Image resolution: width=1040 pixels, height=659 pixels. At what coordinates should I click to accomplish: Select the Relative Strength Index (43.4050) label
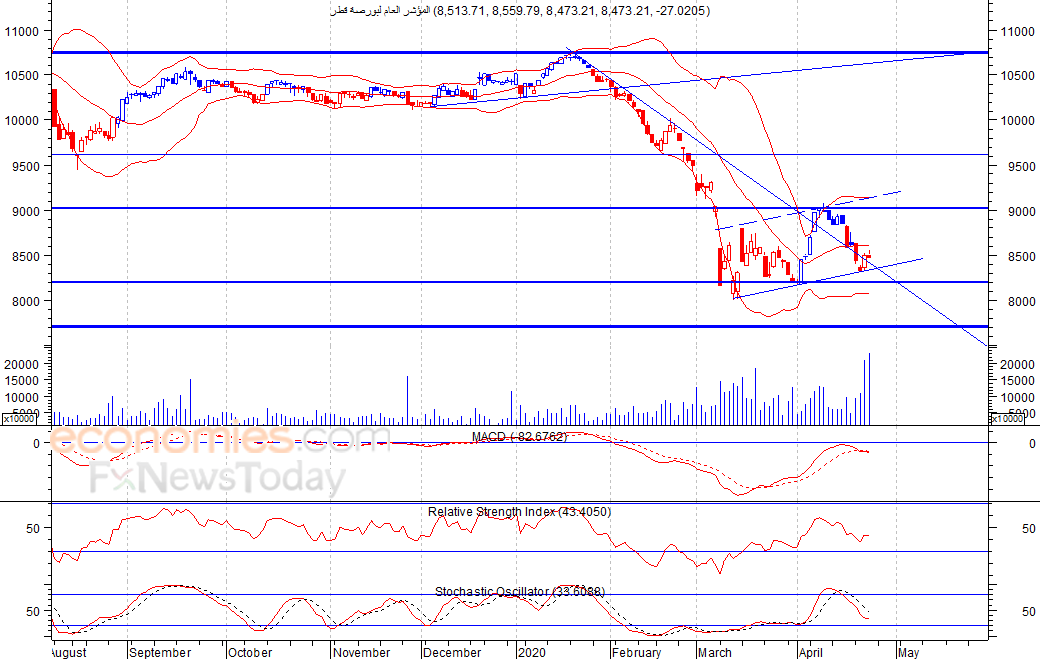click(x=519, y=512)
